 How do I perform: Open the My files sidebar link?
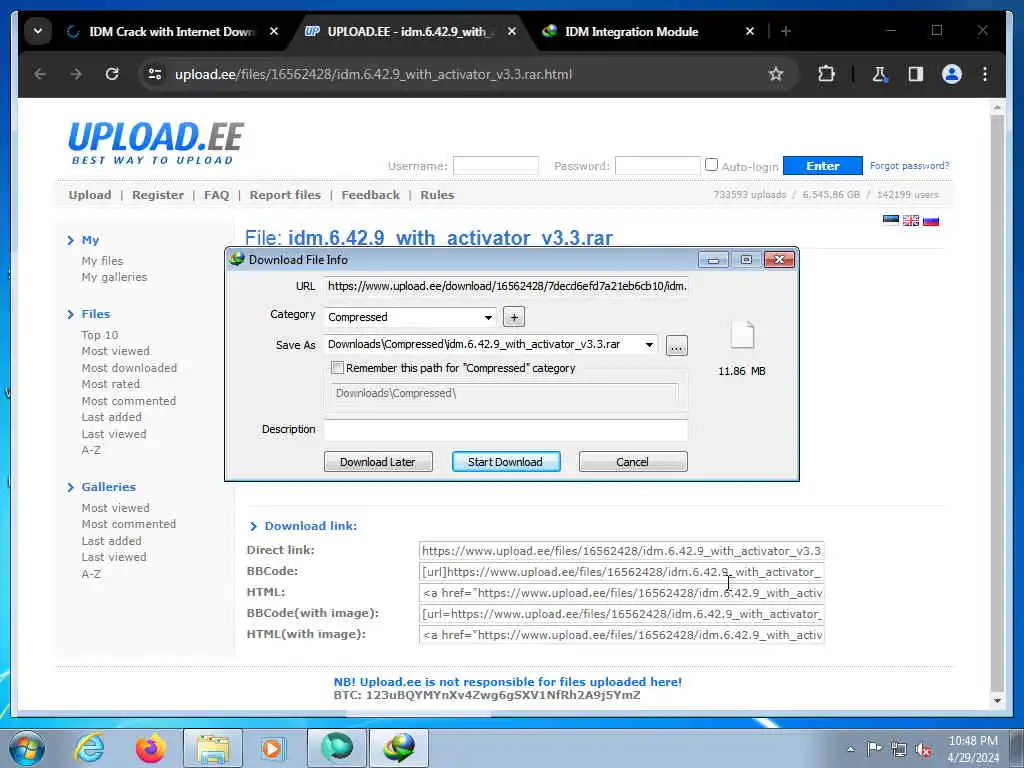(102, 261)
